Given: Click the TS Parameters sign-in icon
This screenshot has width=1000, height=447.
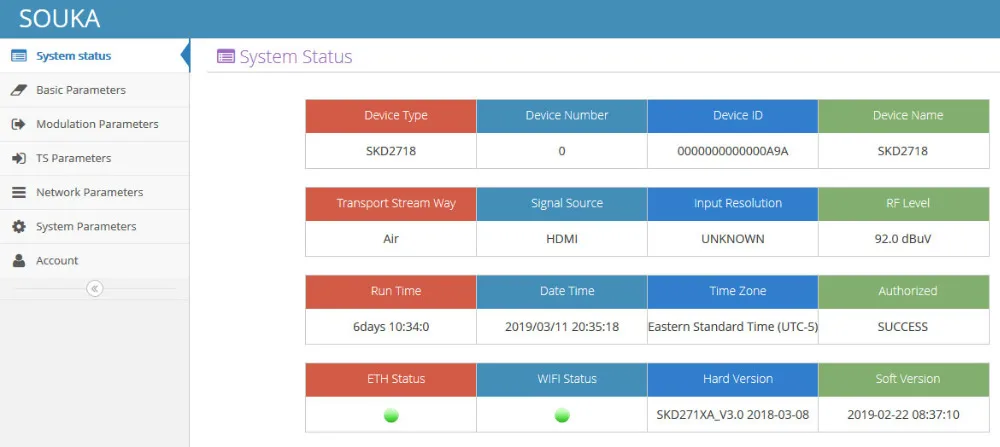Looking at the screenshot, I should point(19,158).
